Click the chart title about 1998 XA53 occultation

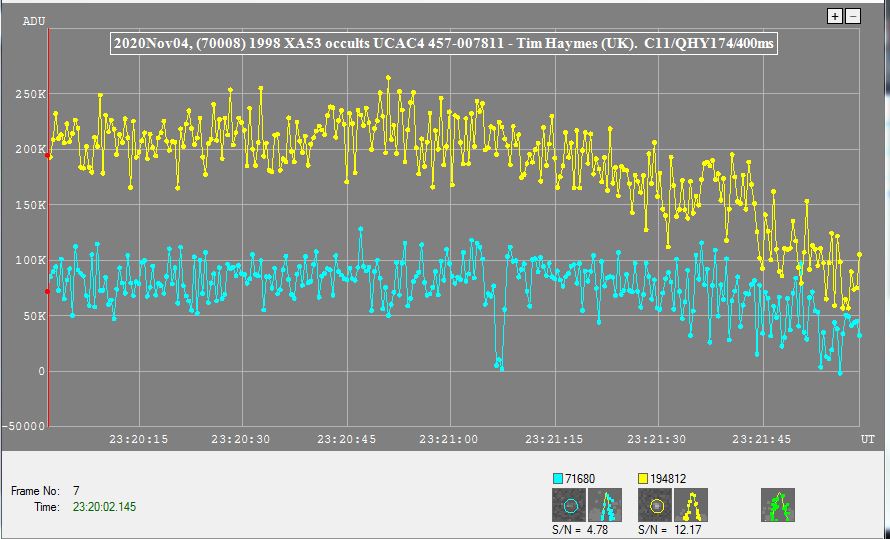click(443, 45)
